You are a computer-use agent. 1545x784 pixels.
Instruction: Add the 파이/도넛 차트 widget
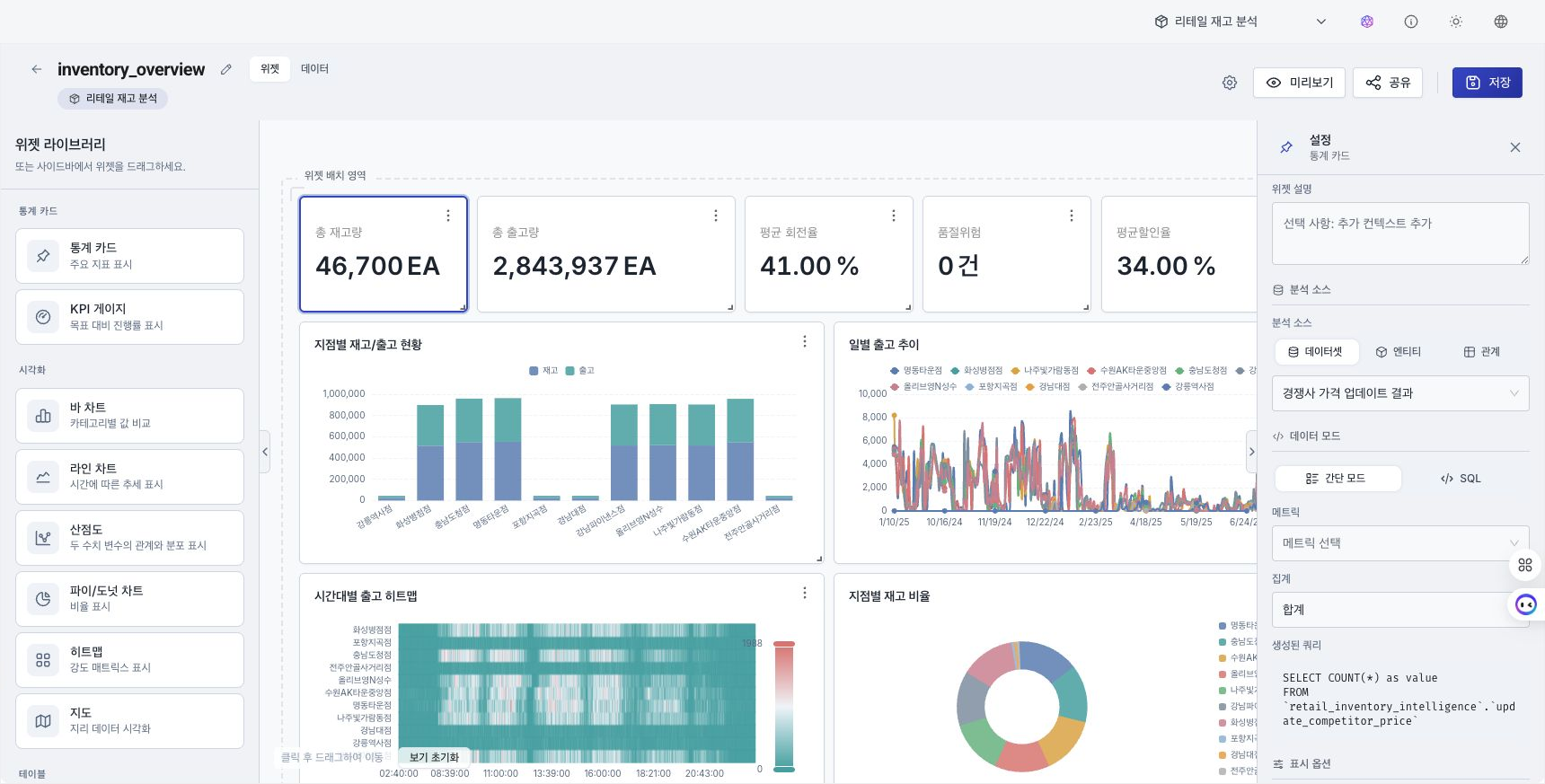[x=129, y=599]
